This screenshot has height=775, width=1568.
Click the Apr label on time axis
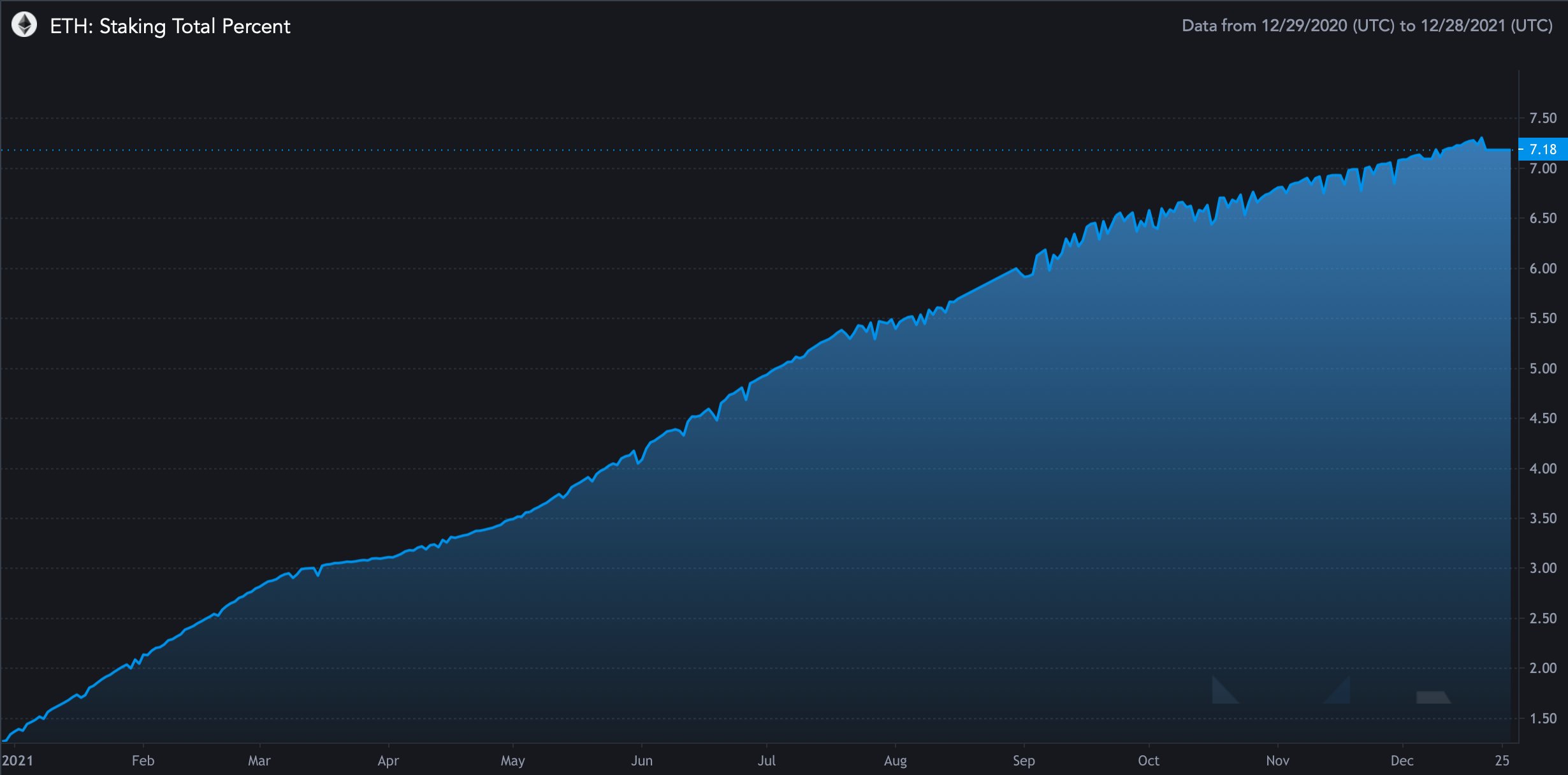click(388, 760)
